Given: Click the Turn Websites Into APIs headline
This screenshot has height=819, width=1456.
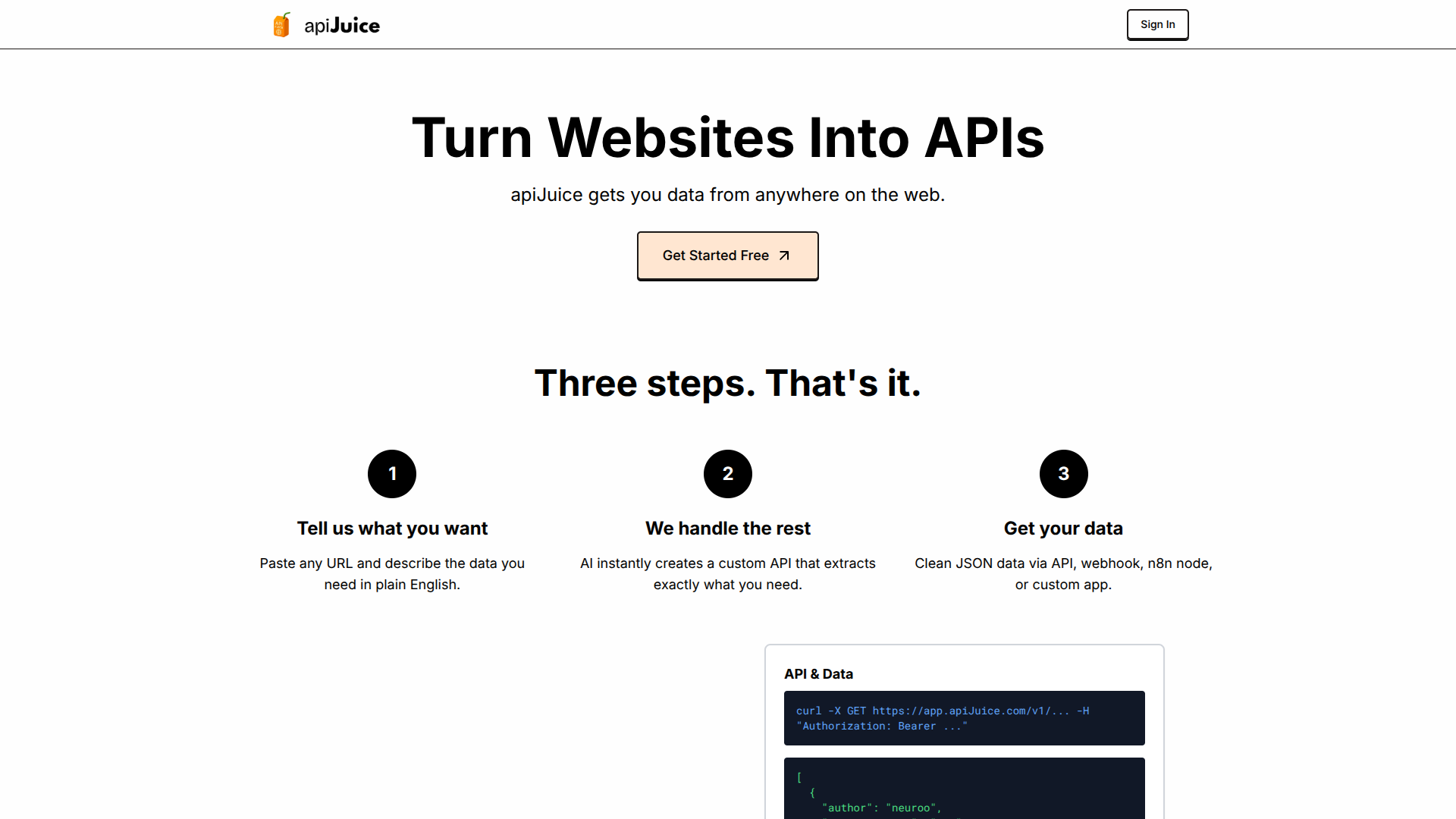Looking at the screenshot, I should coord(728,138).
